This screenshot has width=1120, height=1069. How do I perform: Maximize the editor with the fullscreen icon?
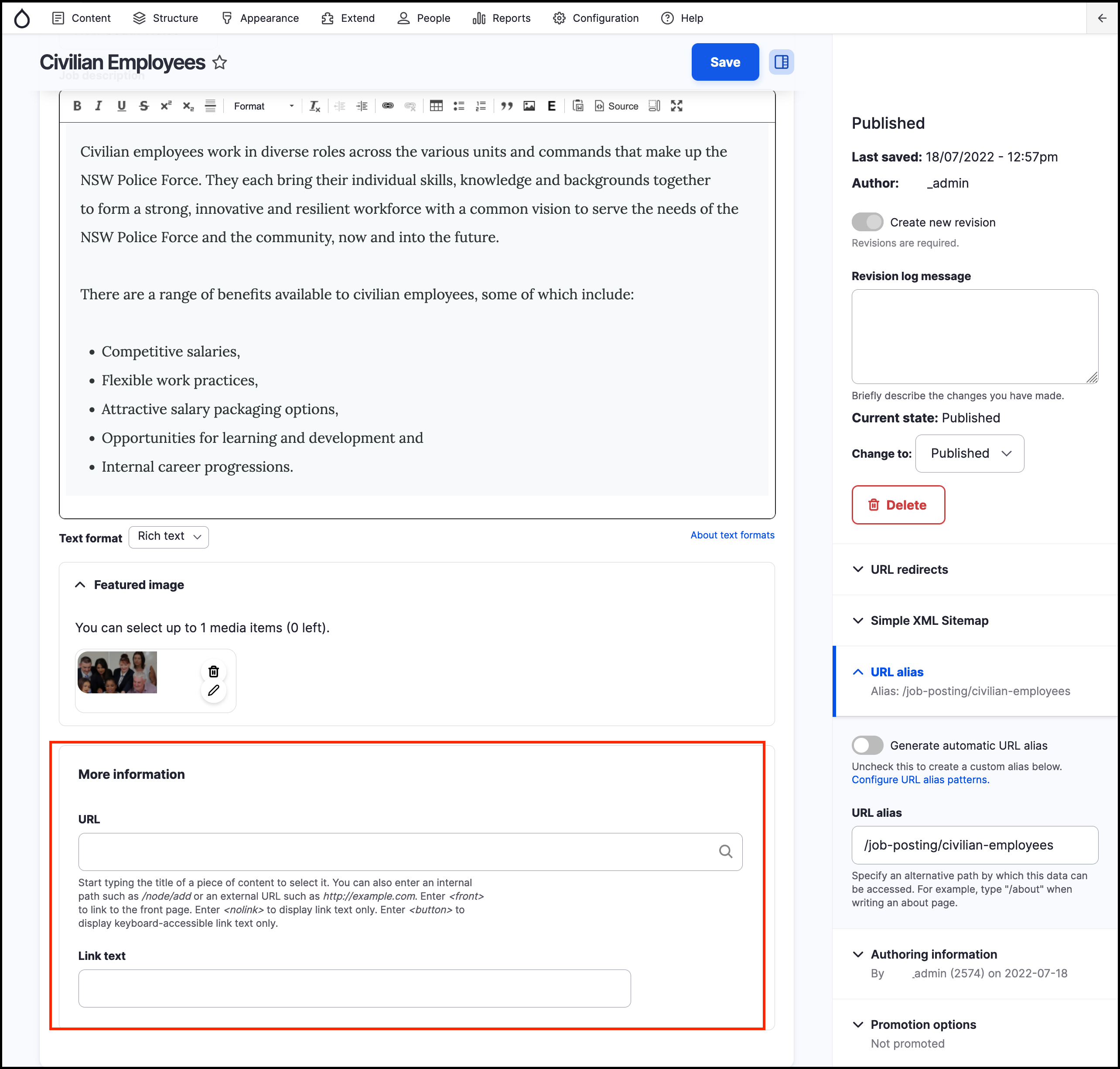(x=676, y=106)
